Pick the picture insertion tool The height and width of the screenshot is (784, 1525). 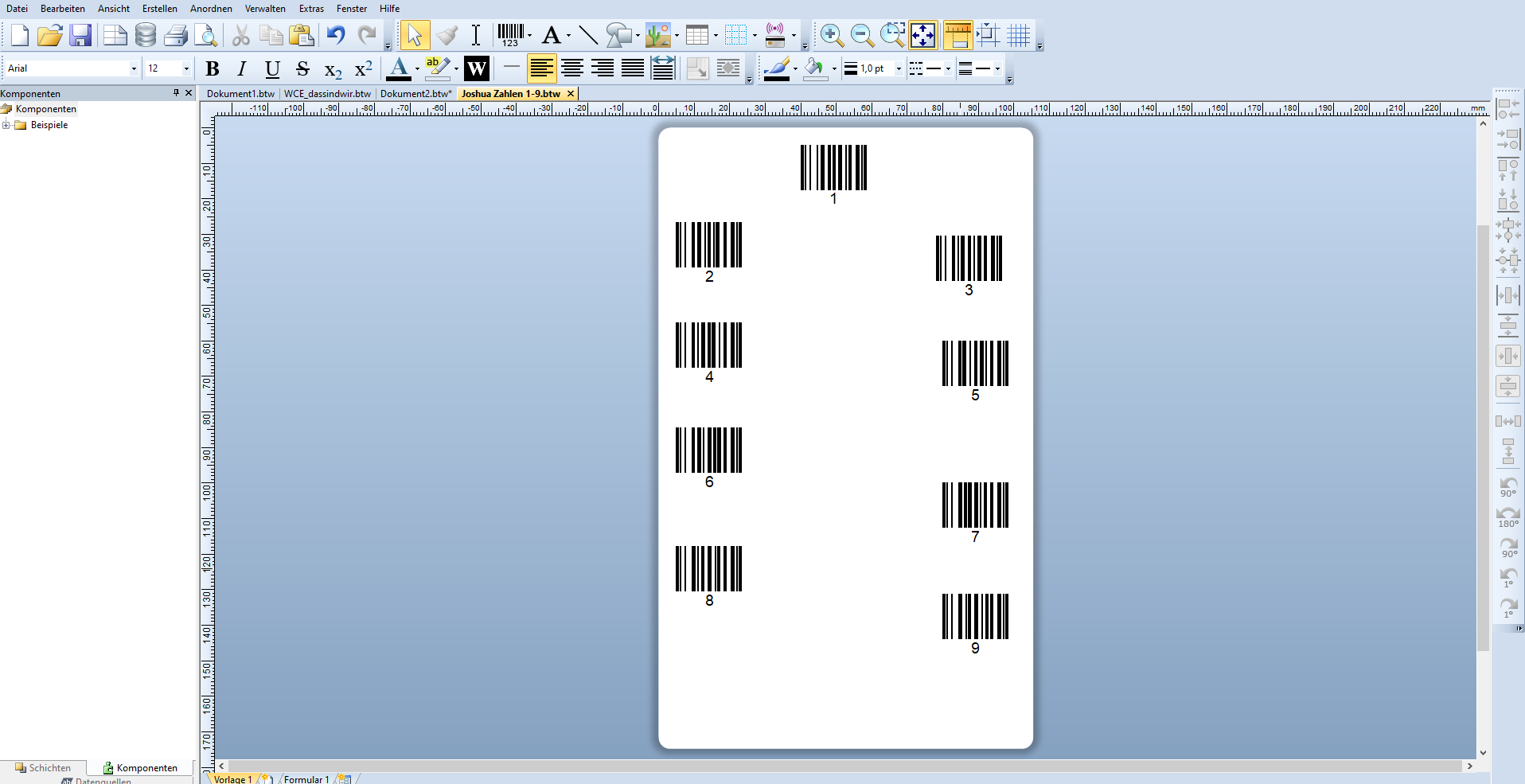coord(658,35)
